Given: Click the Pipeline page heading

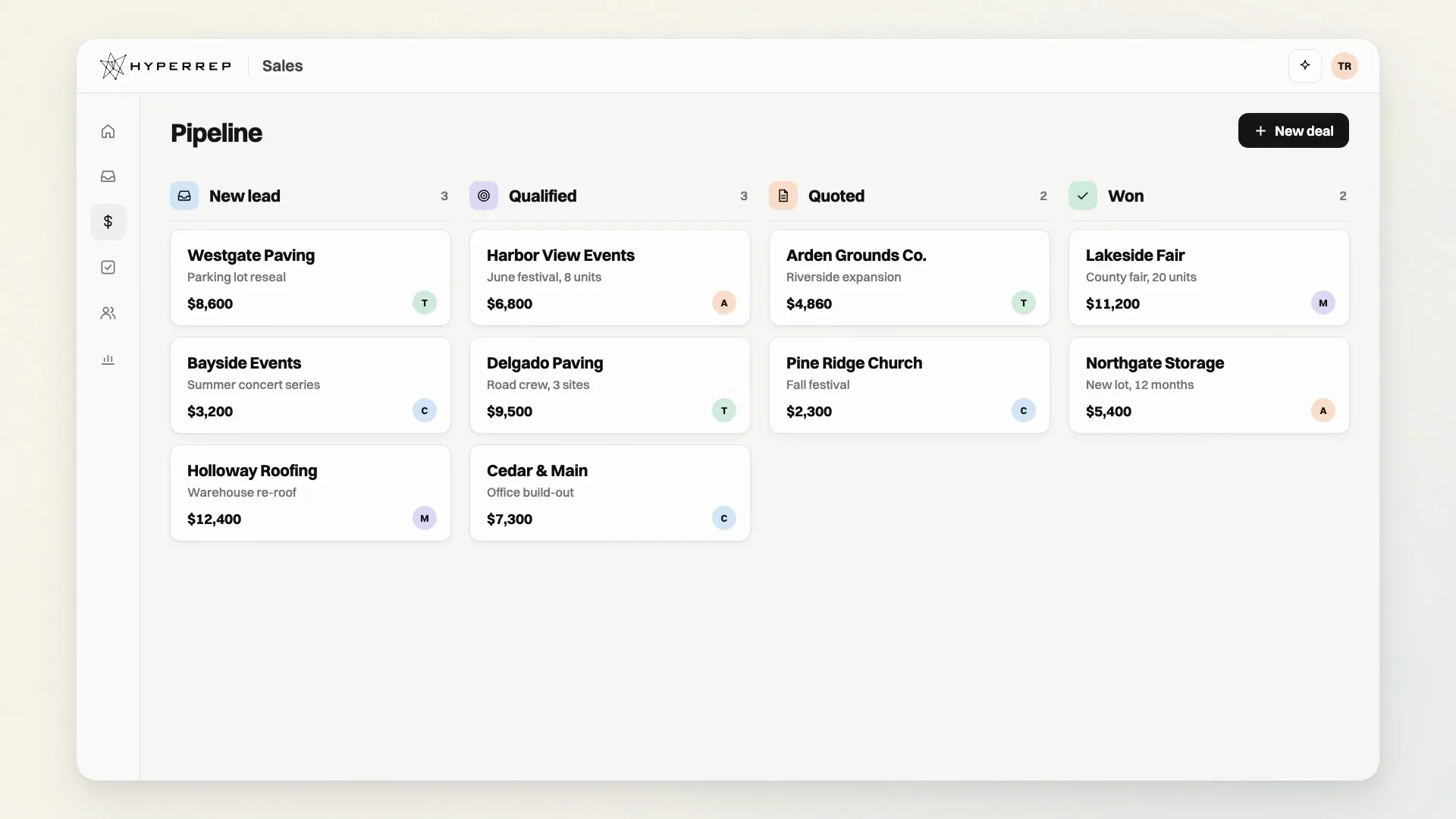Looking at the screenshot, I should (x=216, y=133).
